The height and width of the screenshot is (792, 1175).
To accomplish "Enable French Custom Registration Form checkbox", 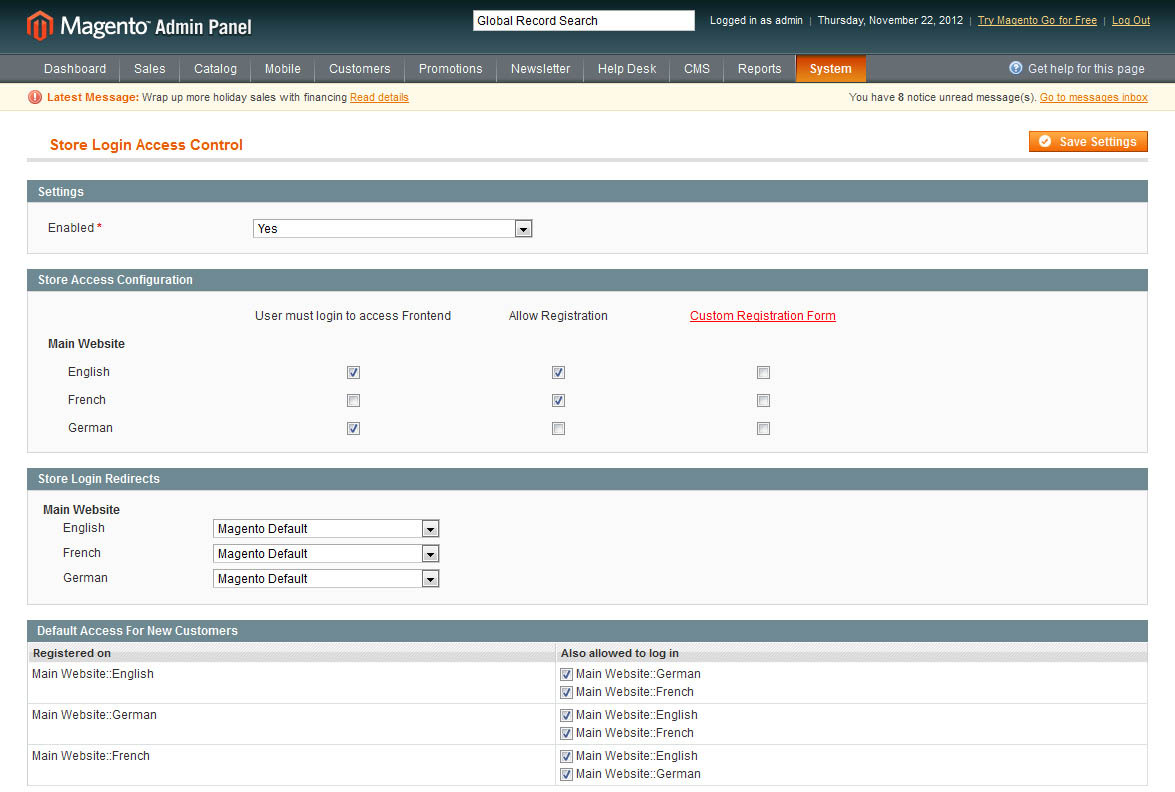I will [x=764, y=401].
